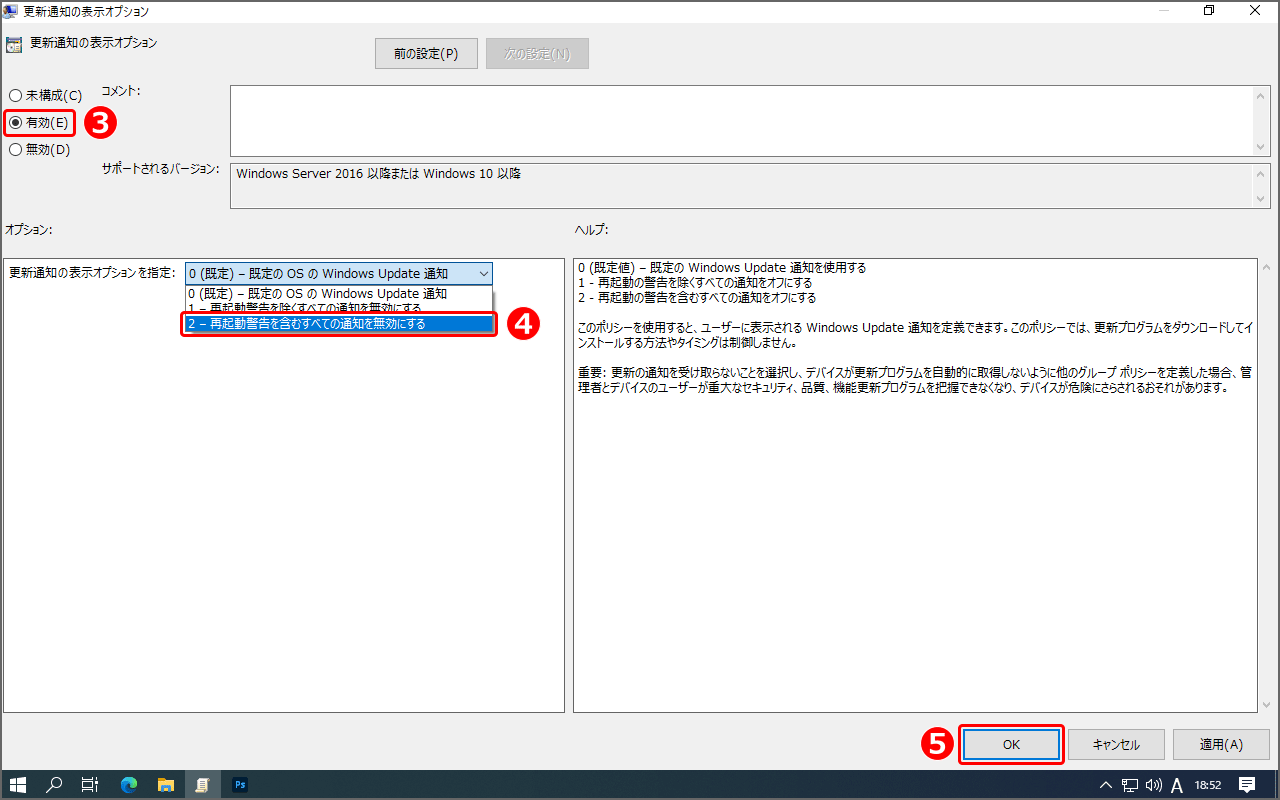Close the 更新通知の表示オプション window
The image size is (1280, 800).
tap(1255, 11)
